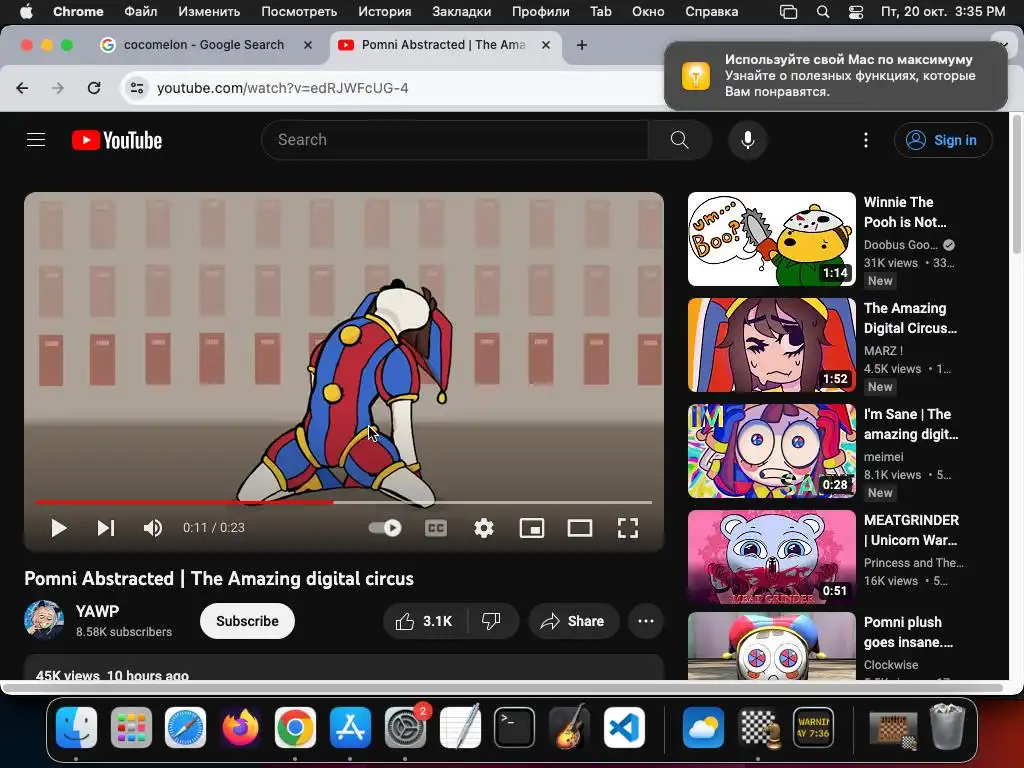Seek along the red video progress bar
This screenshot has height=768, width=1024.
coord(344,502)
